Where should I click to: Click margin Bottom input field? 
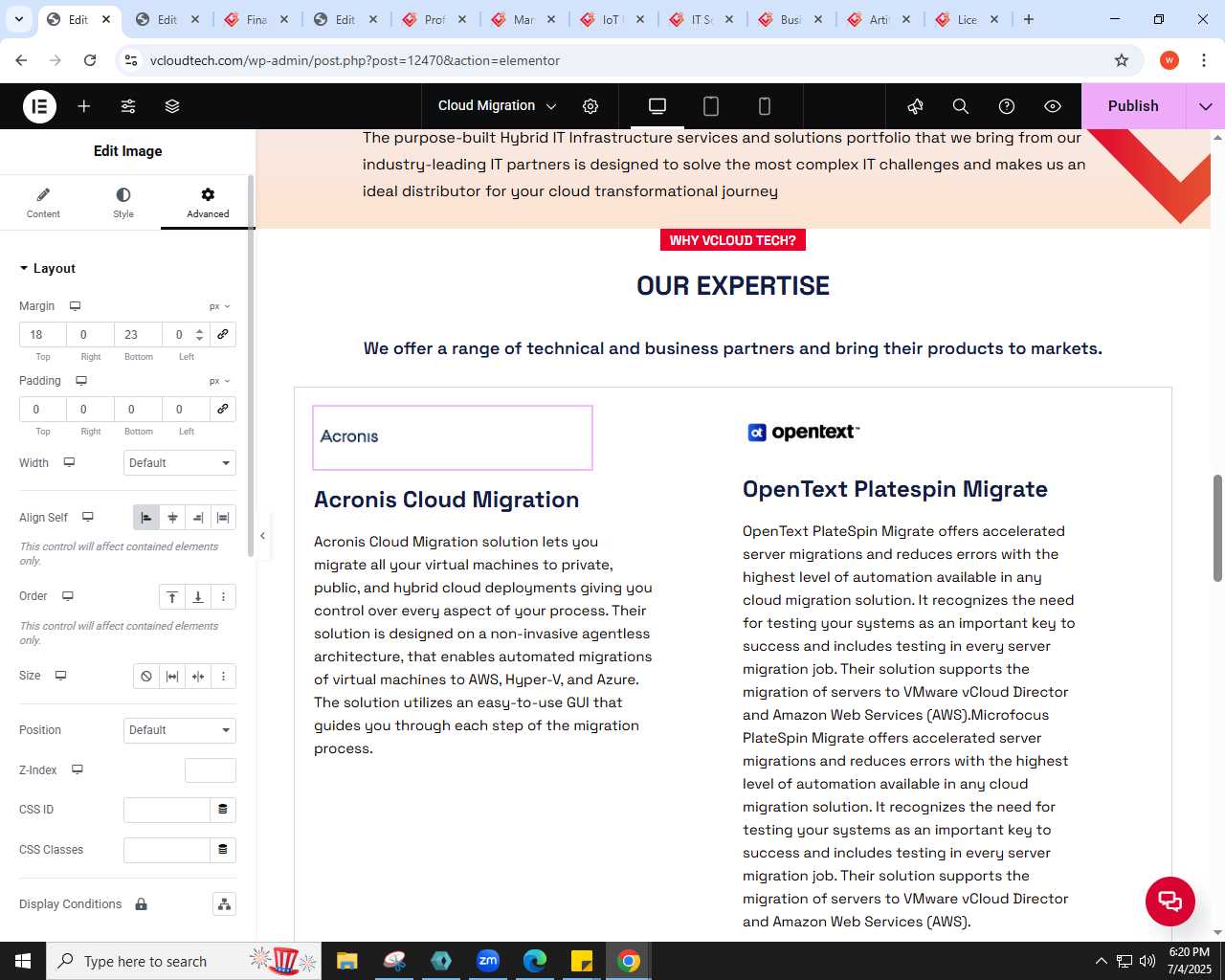[x=139, y=335]
